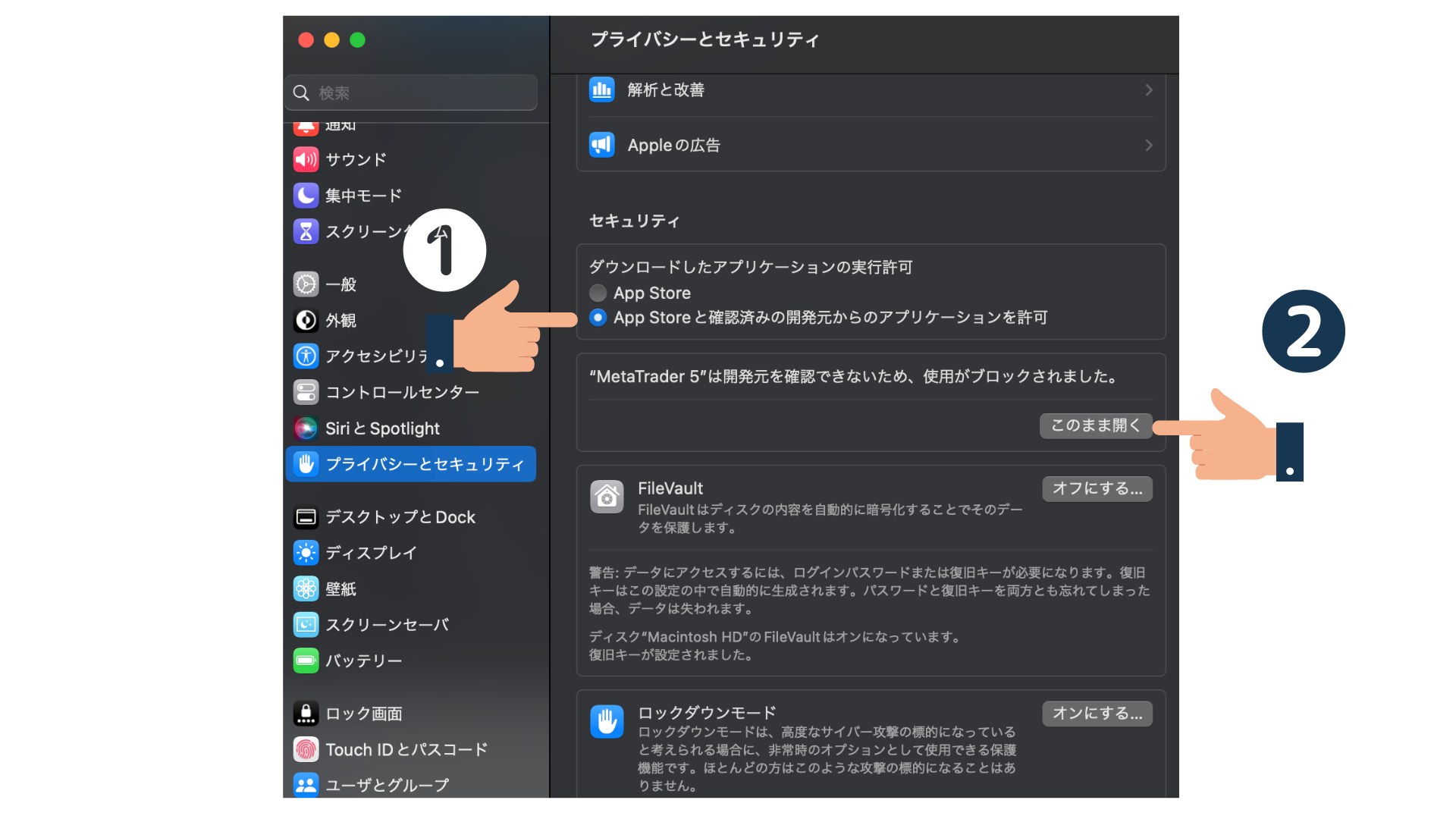Click the Screen Time hourglass icon

(x=306, y=231)
